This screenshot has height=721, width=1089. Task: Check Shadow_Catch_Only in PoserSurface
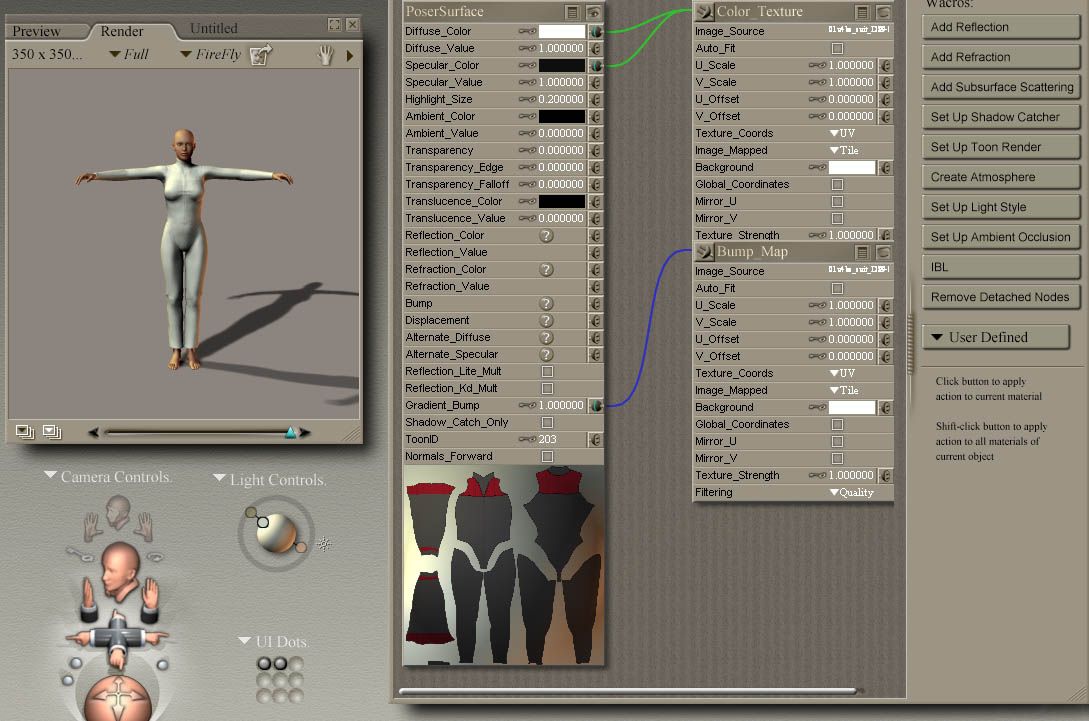pyautogui.click(x=547, y=423)
